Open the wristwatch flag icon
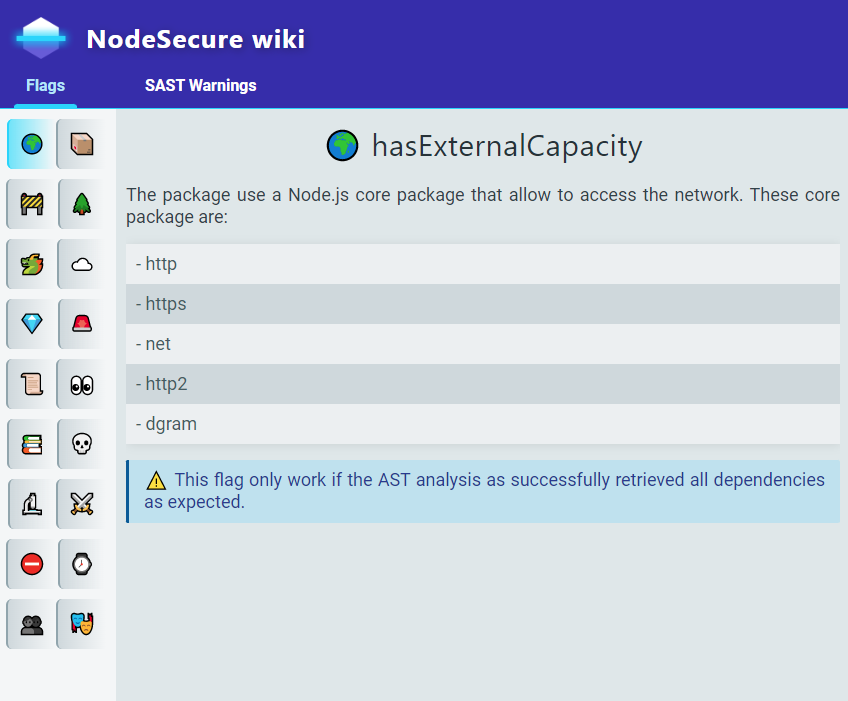 [x=82, y=564]
